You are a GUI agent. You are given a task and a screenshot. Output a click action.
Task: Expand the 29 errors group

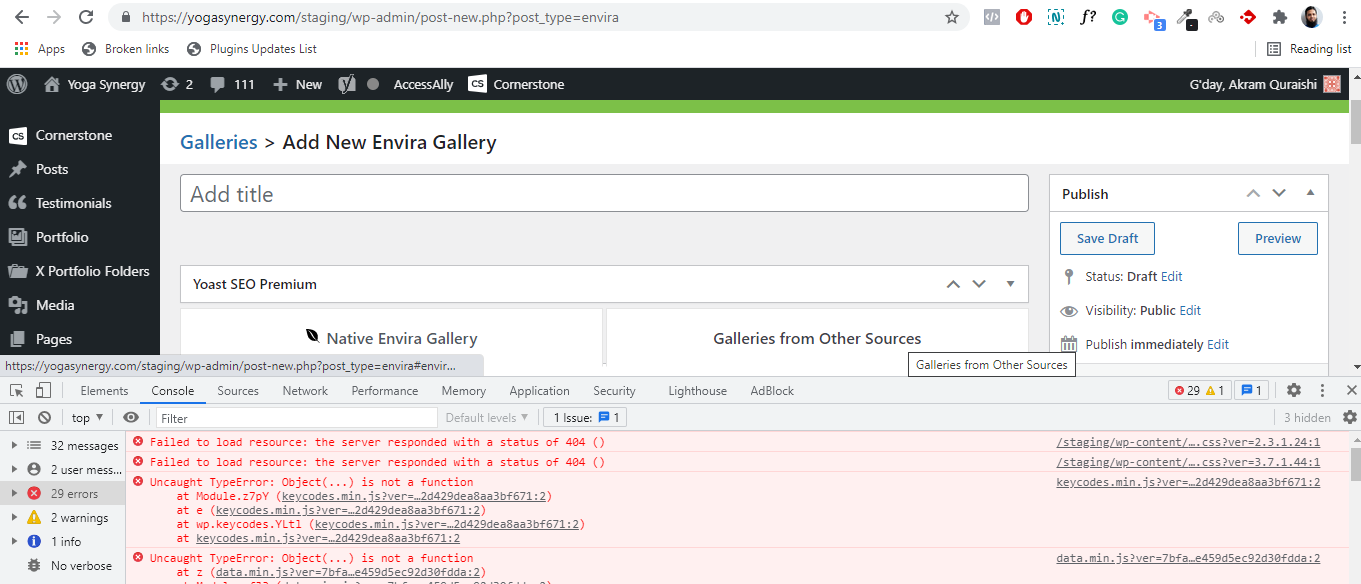(x=13, y=494)
